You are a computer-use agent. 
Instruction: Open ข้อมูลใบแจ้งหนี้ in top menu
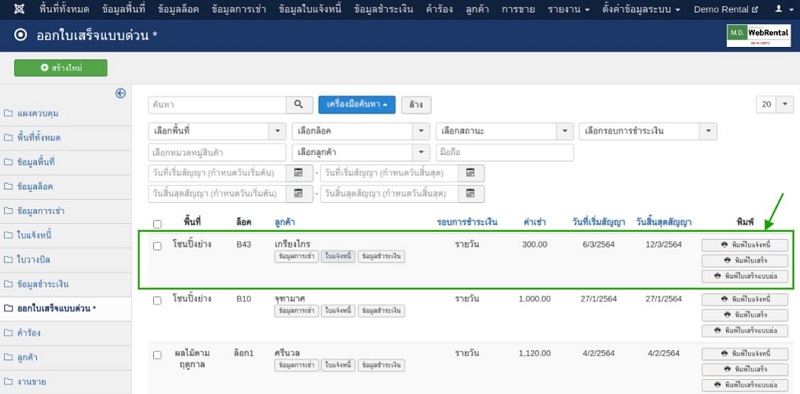pyautogui.click(x=310, y=9)
